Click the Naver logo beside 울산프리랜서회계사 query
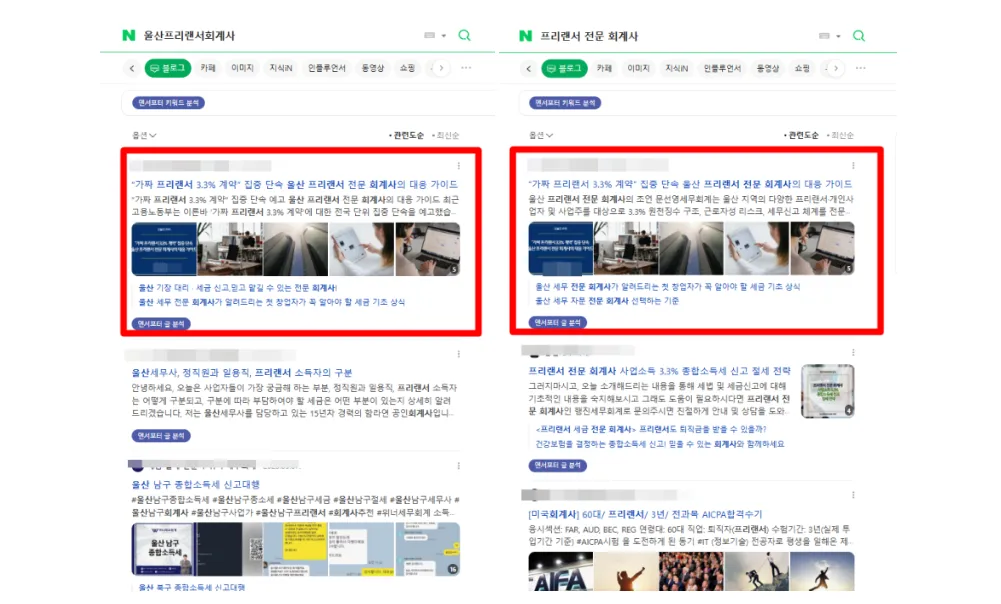Screen dimensions: 1001x604 [x=129, y=36]
